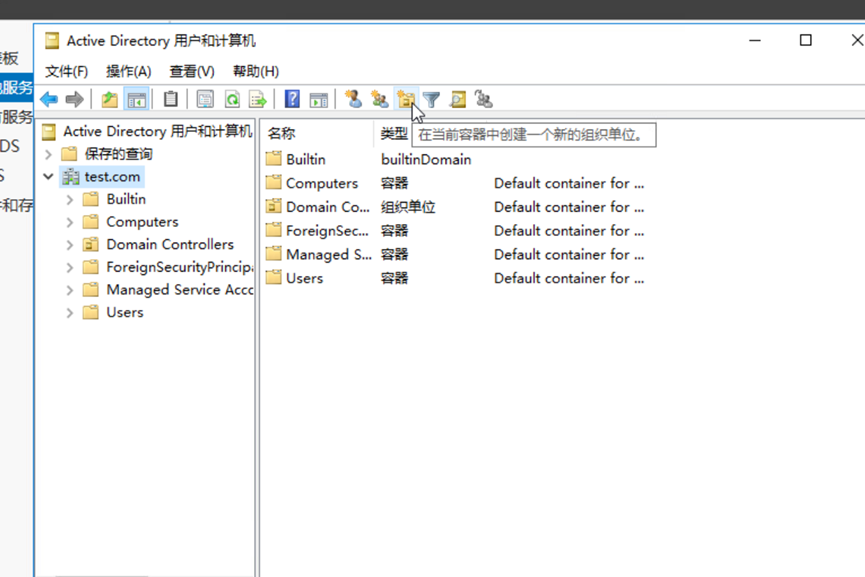Select the ForeignSec... row name in list
Image resolution: width=865 pixels, height=577 pixels.
[327, 231]
